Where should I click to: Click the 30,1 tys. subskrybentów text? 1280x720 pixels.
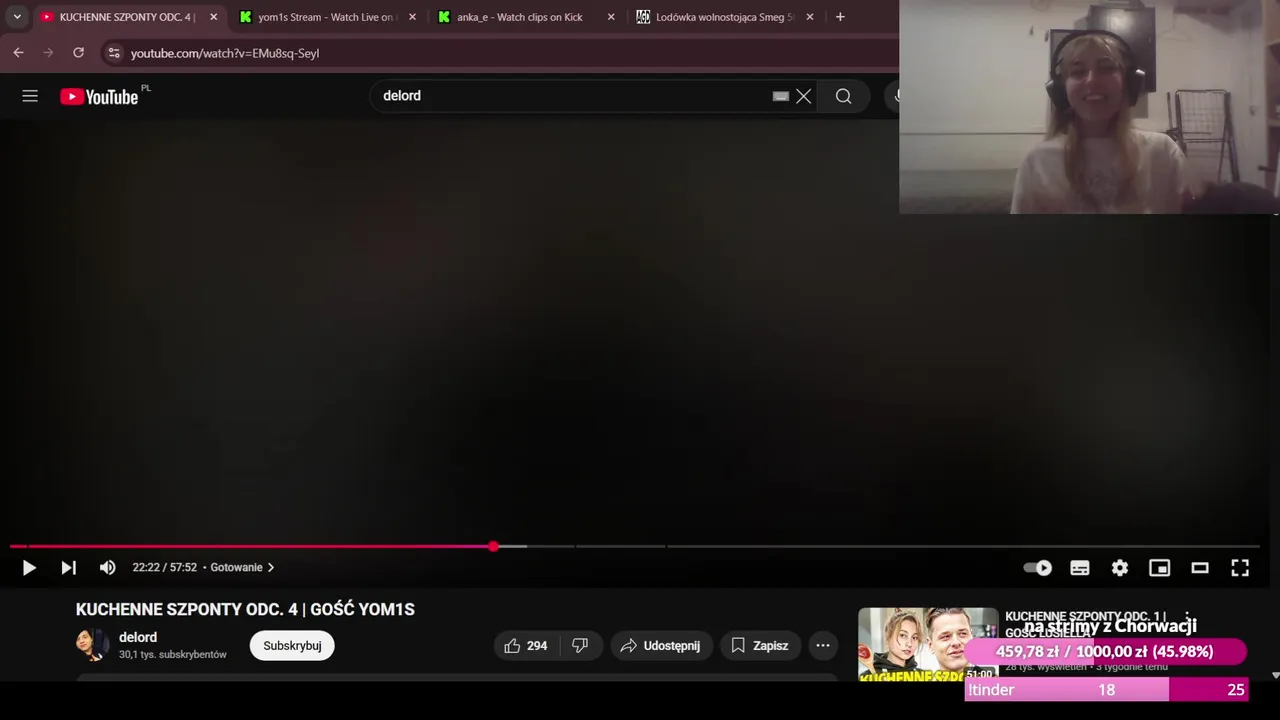(x=173, y=655)
